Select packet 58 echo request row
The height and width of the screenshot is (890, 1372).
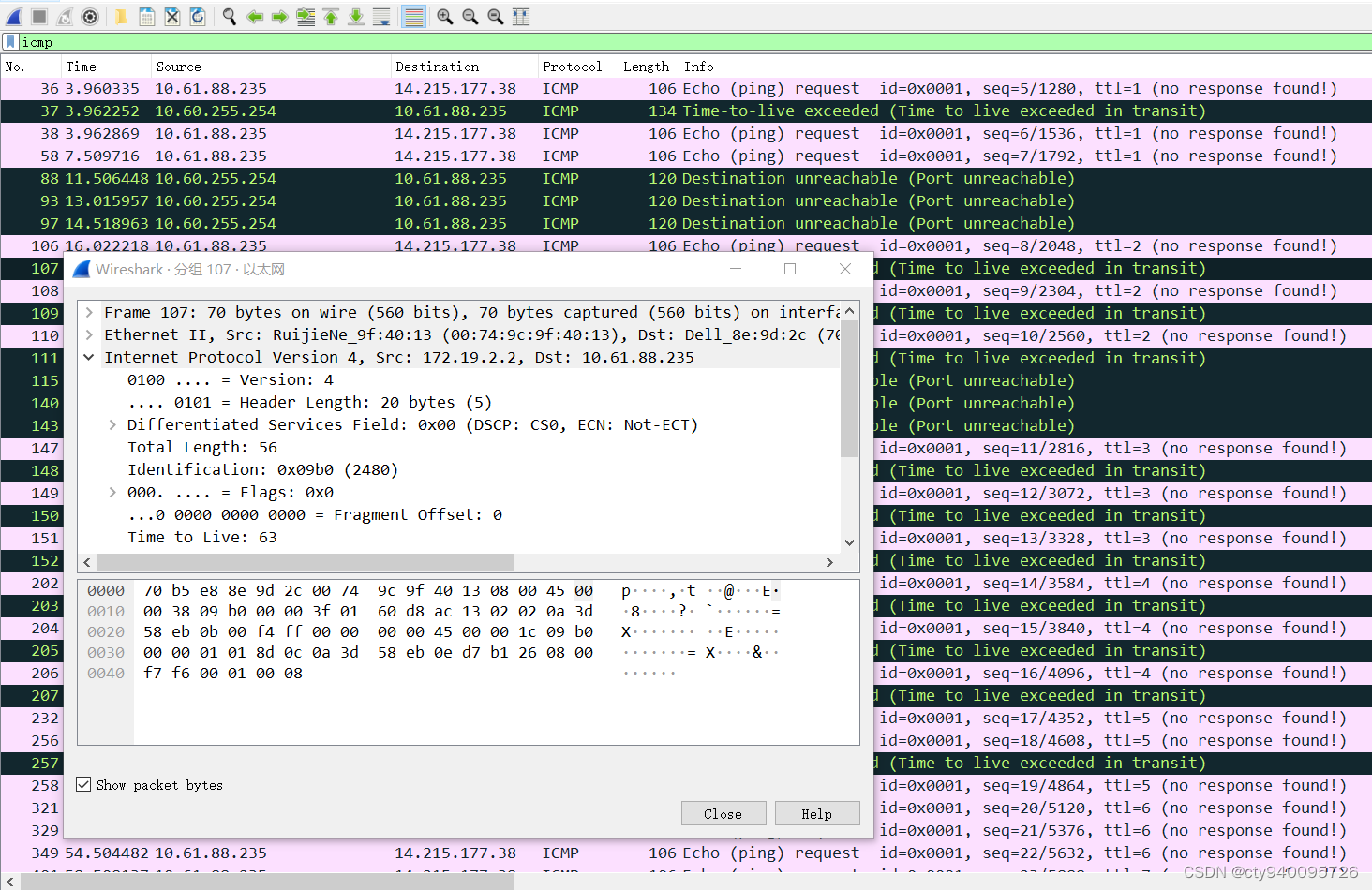[686, 156]
